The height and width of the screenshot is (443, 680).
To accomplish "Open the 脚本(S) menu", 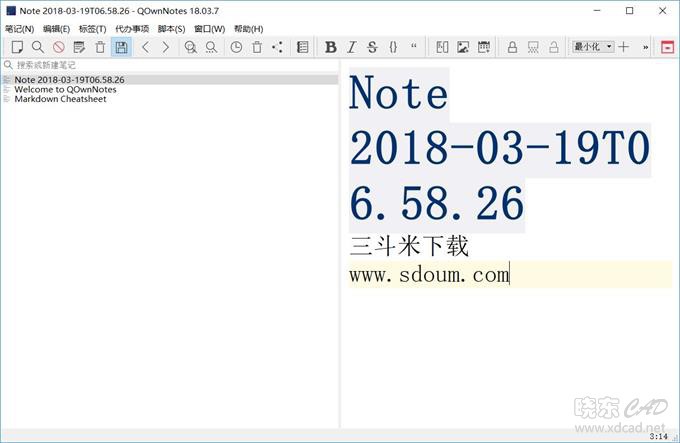I will pyautogui.click(x=171, y=29).
